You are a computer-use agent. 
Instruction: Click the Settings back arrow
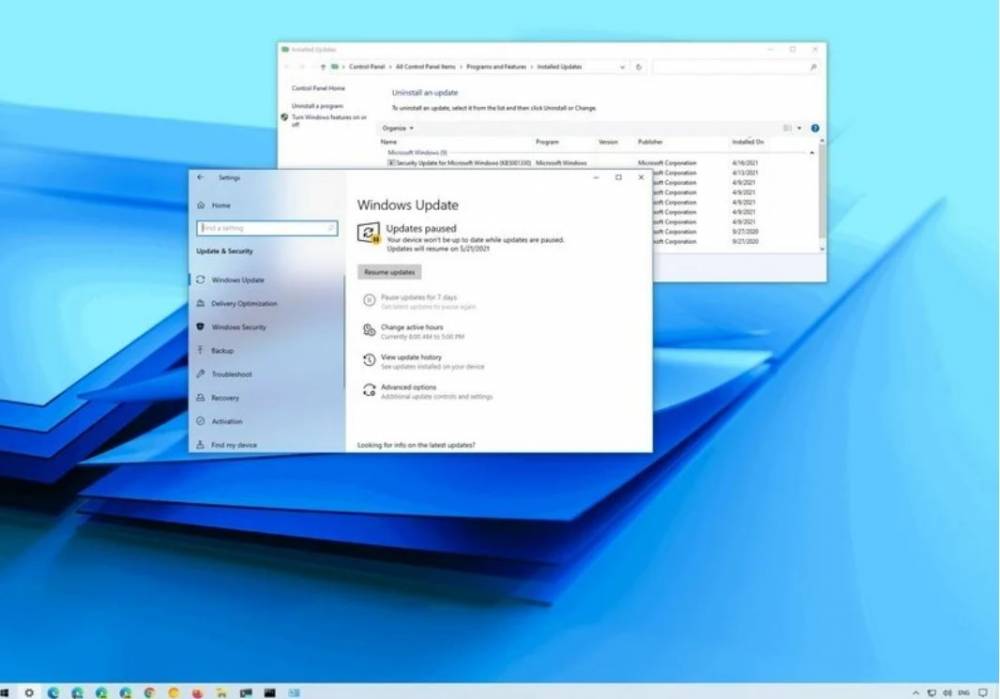[x=201, y=177]
